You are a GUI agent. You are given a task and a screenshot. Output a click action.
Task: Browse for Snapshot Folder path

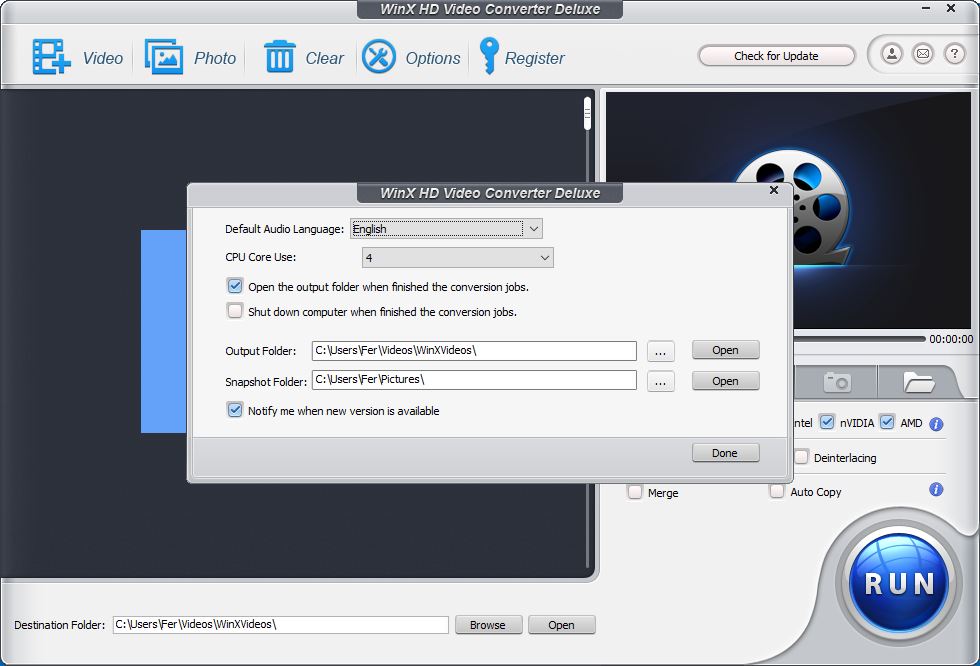(661, 381)
